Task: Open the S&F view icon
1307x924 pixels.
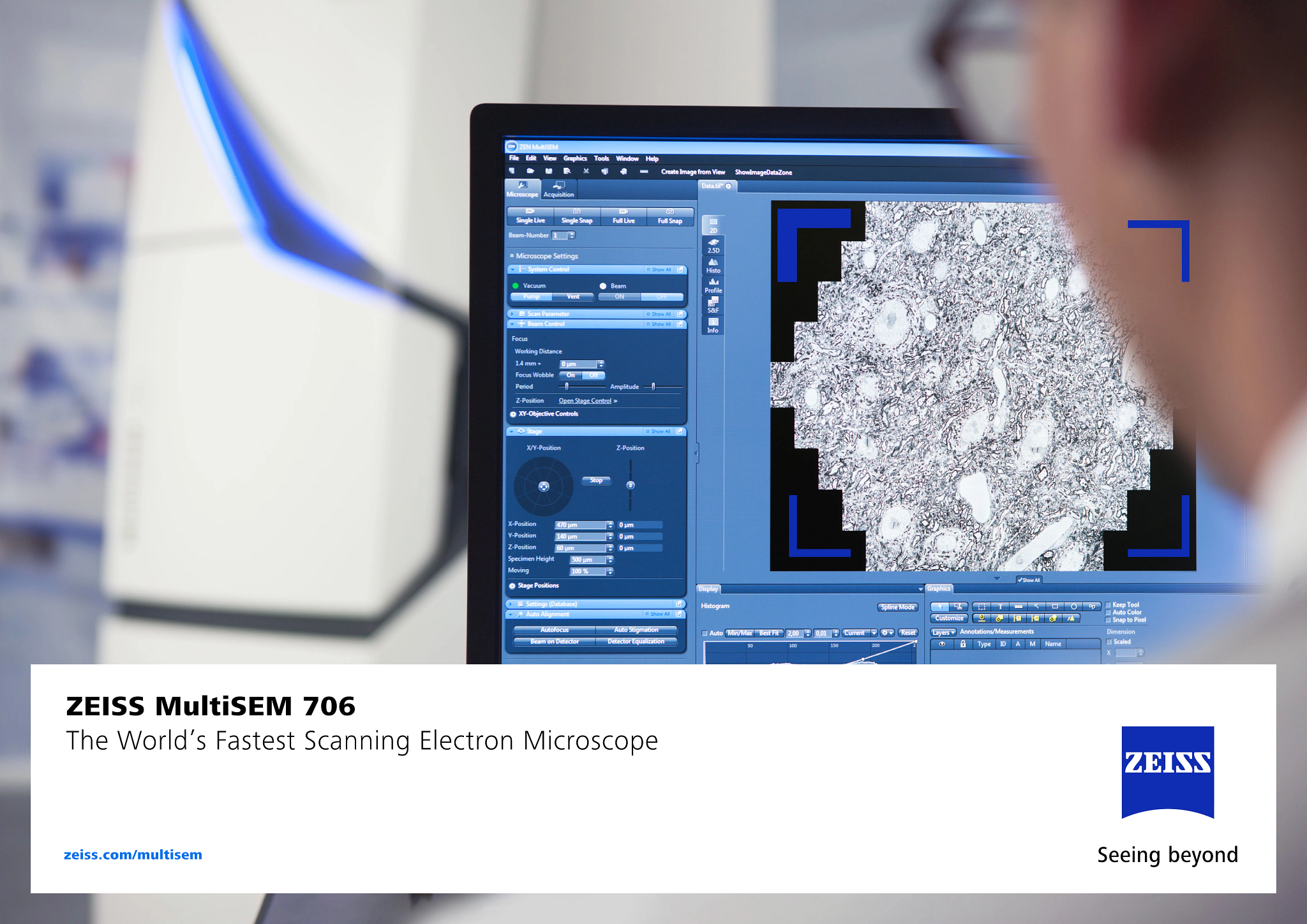Action: tap(713, 305)
